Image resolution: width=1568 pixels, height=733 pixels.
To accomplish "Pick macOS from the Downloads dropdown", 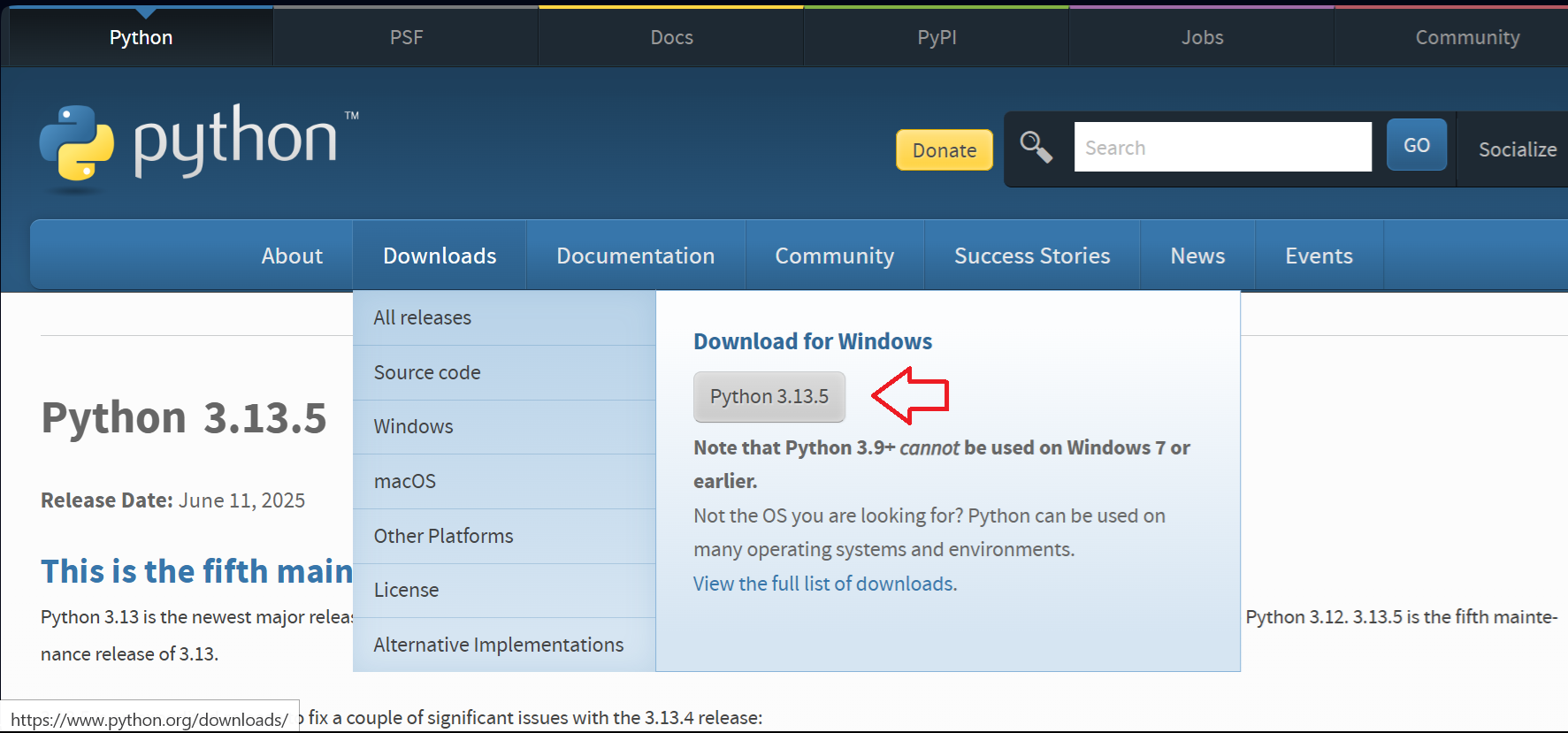I will (405, 482).
